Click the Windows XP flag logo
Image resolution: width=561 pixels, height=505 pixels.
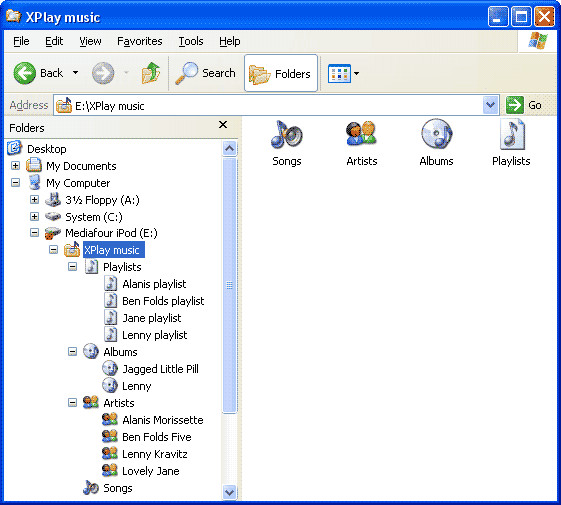click(538, 40)
